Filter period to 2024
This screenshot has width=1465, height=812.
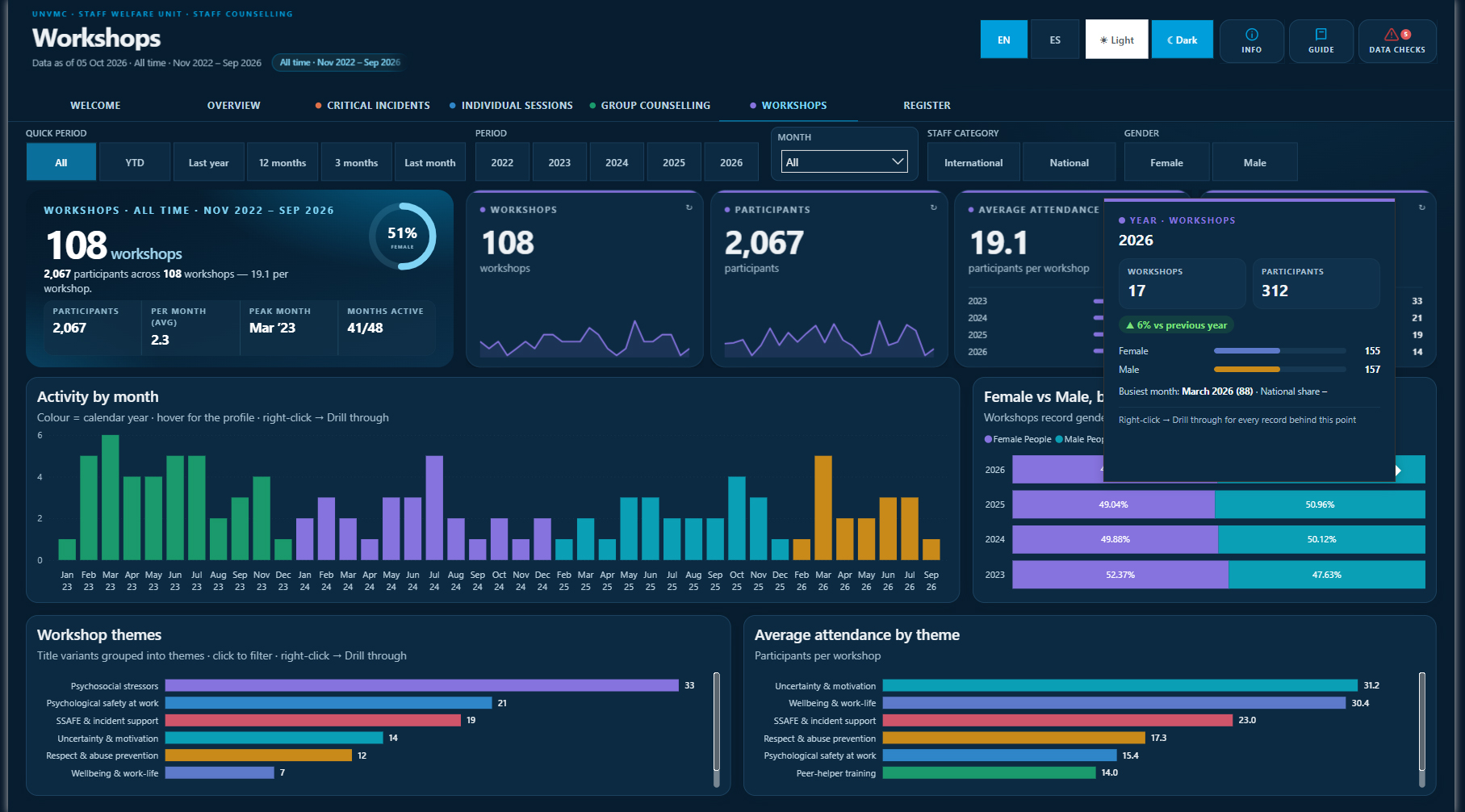617,162
